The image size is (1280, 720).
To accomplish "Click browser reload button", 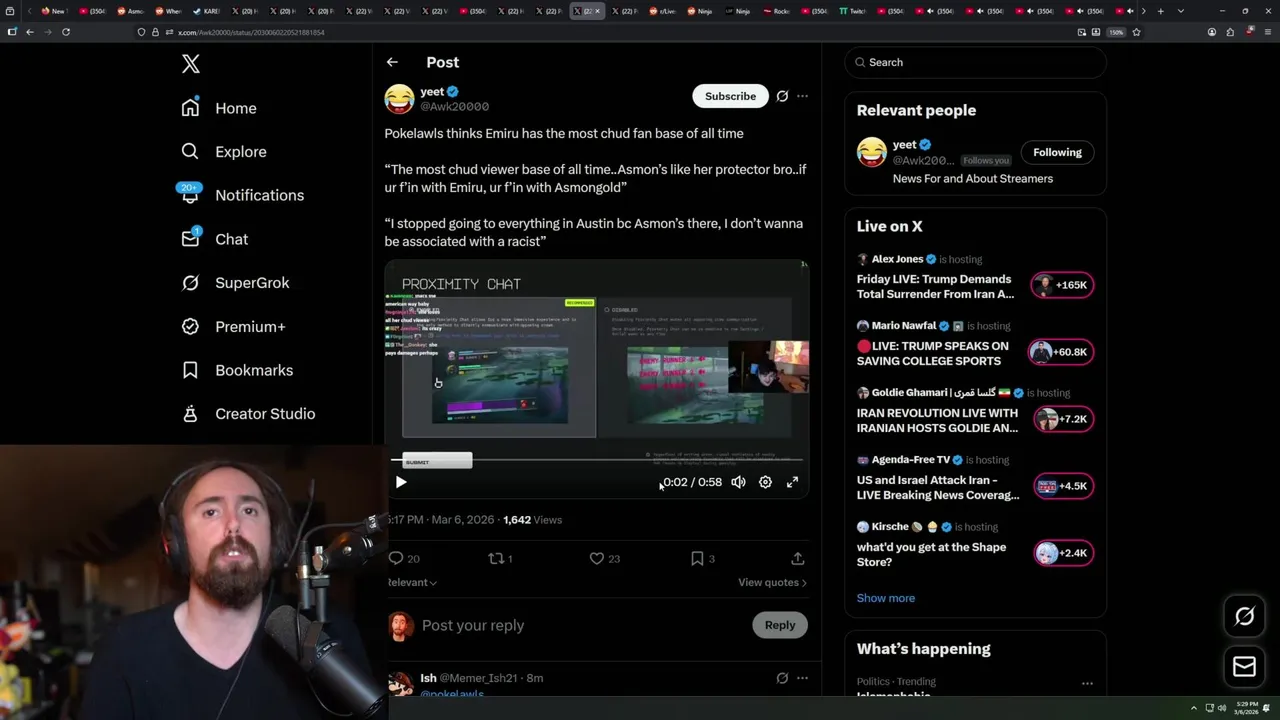I will [66, 32].
